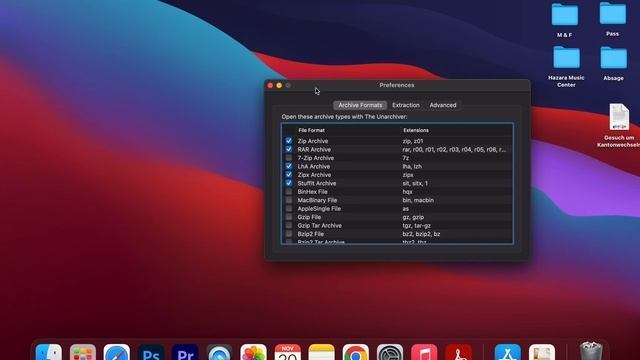The width and height of the screenshot is (640, 360).
Task: Enable the Gzip Tar Archive checkbox
Action: point(289,225)
